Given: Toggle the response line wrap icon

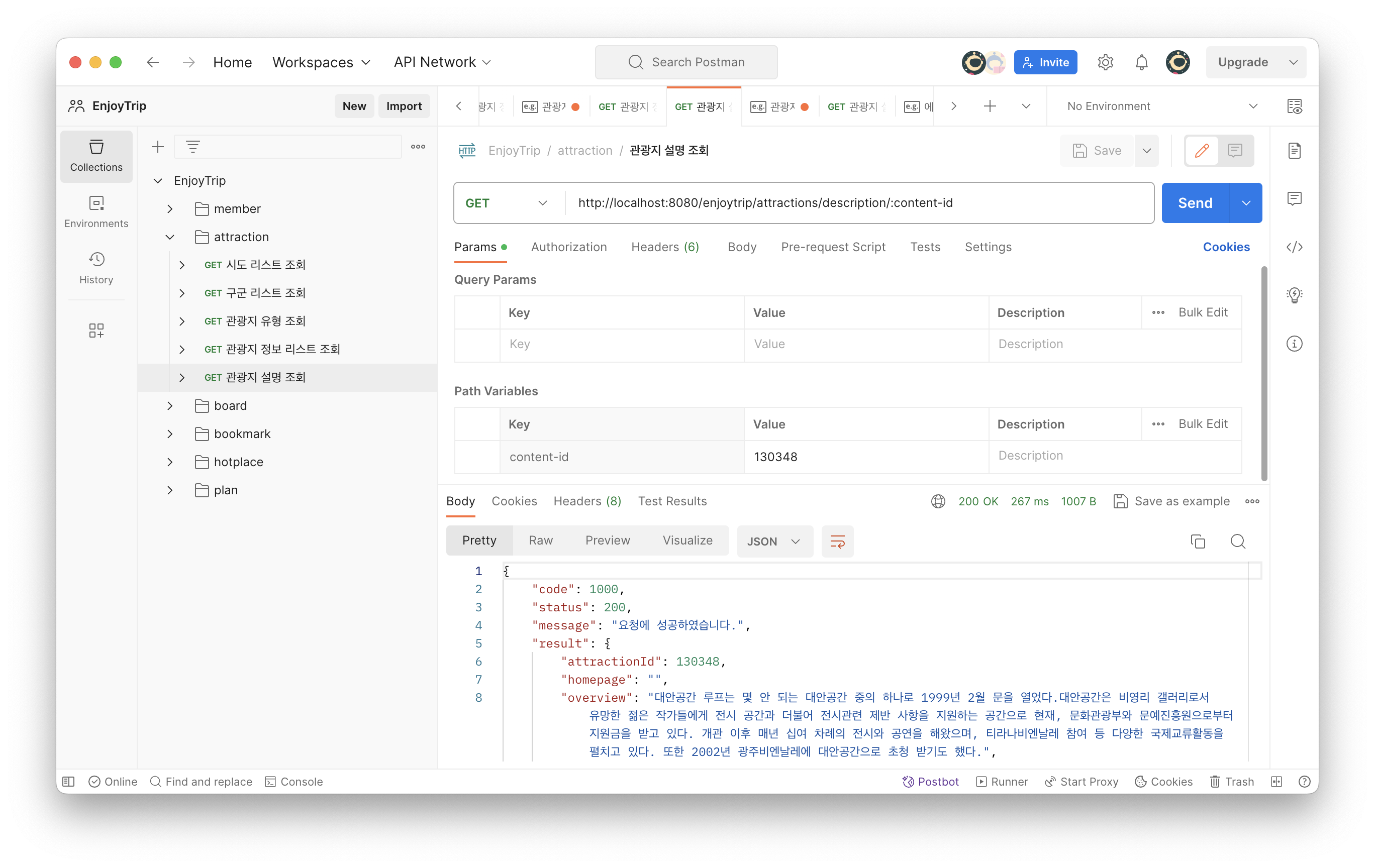Looking at the screenshot, I should click(837, 541).
